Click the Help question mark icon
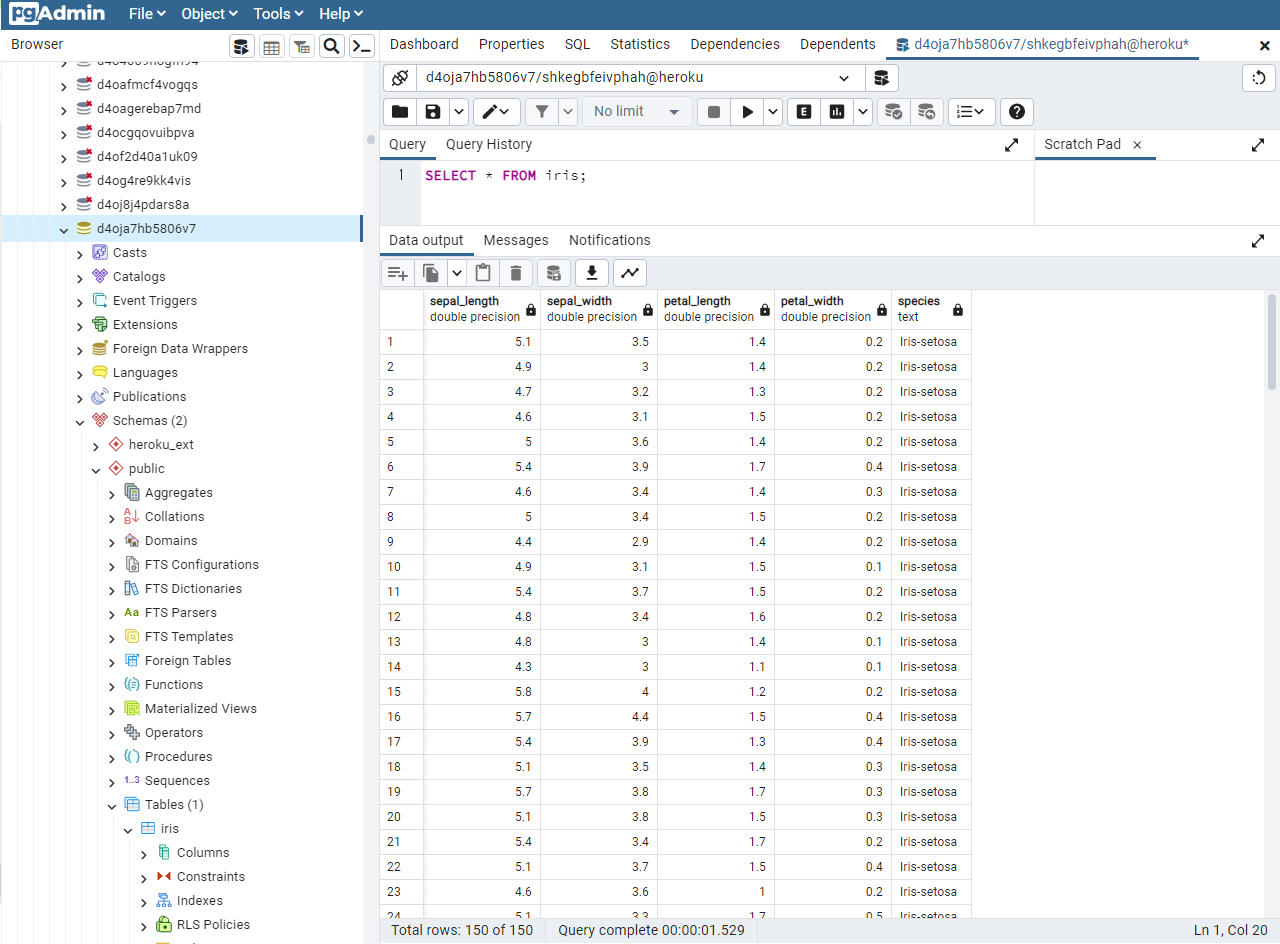Viewport: 1280px width, 944px height. (x=1017, y=112)
